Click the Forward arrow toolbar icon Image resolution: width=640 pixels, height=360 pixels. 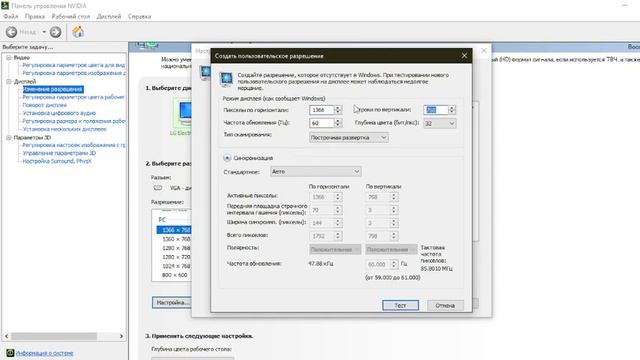click(55, 32)
